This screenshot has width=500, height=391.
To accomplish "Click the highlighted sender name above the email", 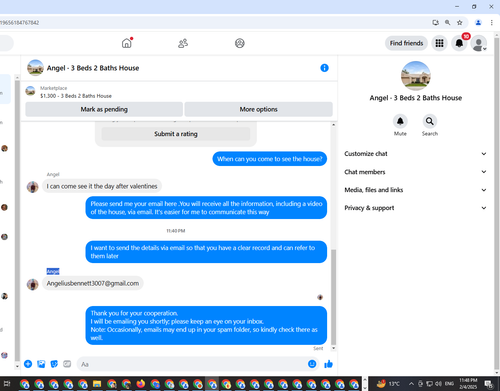I will (53, 271).
